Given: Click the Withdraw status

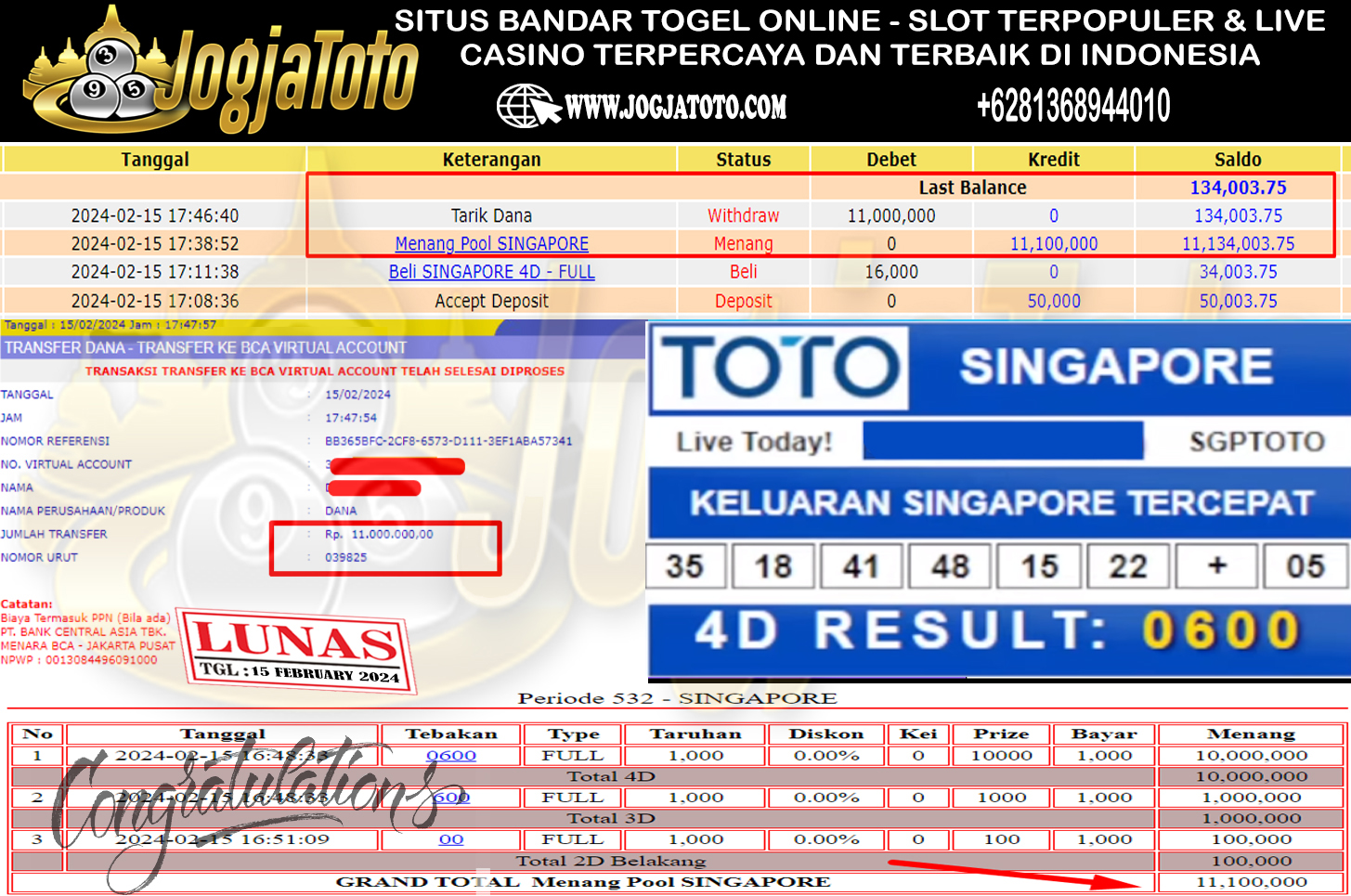Looking at the screenshot, I should pyautogui.click(x=744, y=215).
